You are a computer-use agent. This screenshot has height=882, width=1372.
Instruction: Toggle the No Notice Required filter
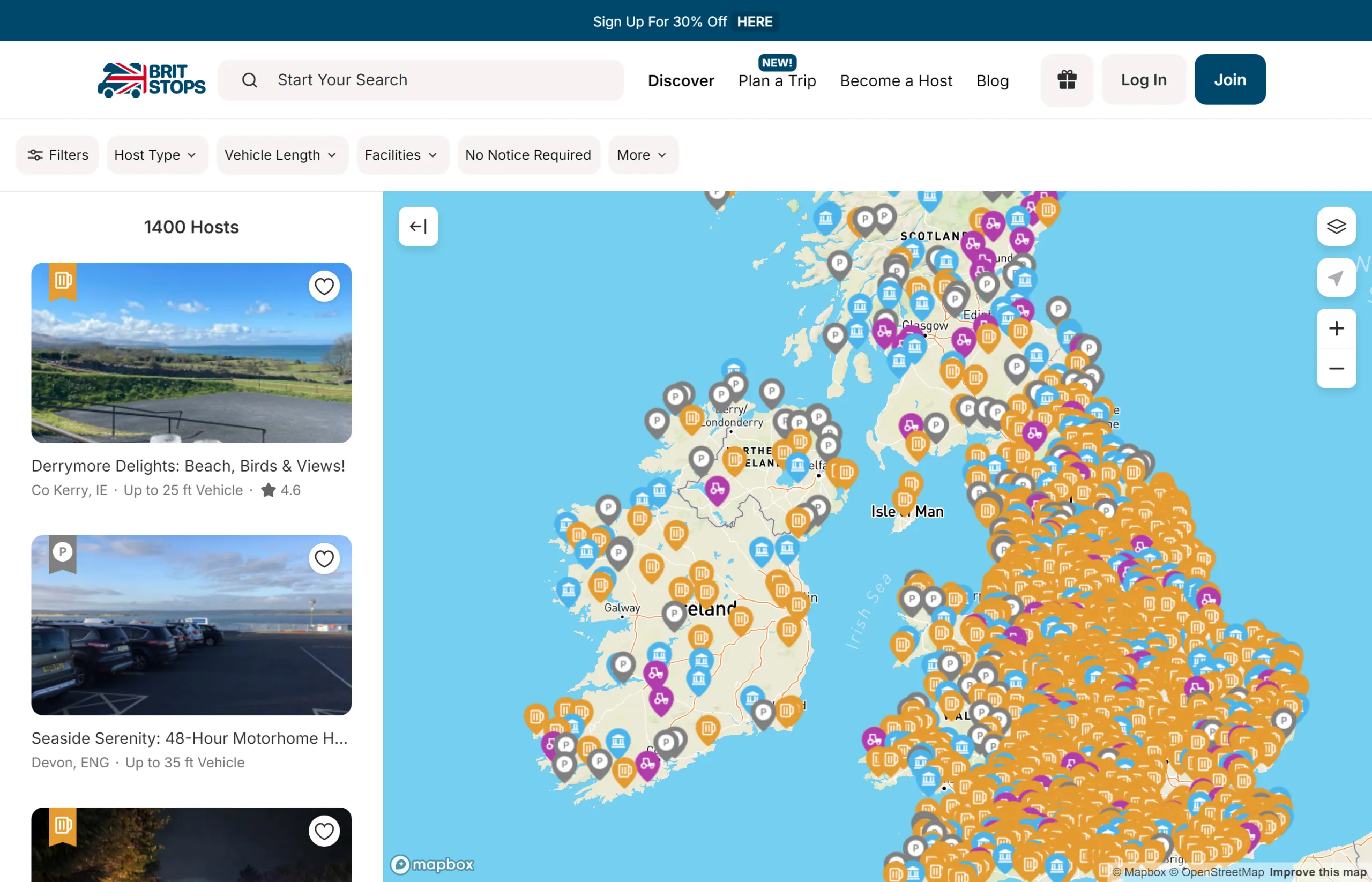click(x=528, y=155)
